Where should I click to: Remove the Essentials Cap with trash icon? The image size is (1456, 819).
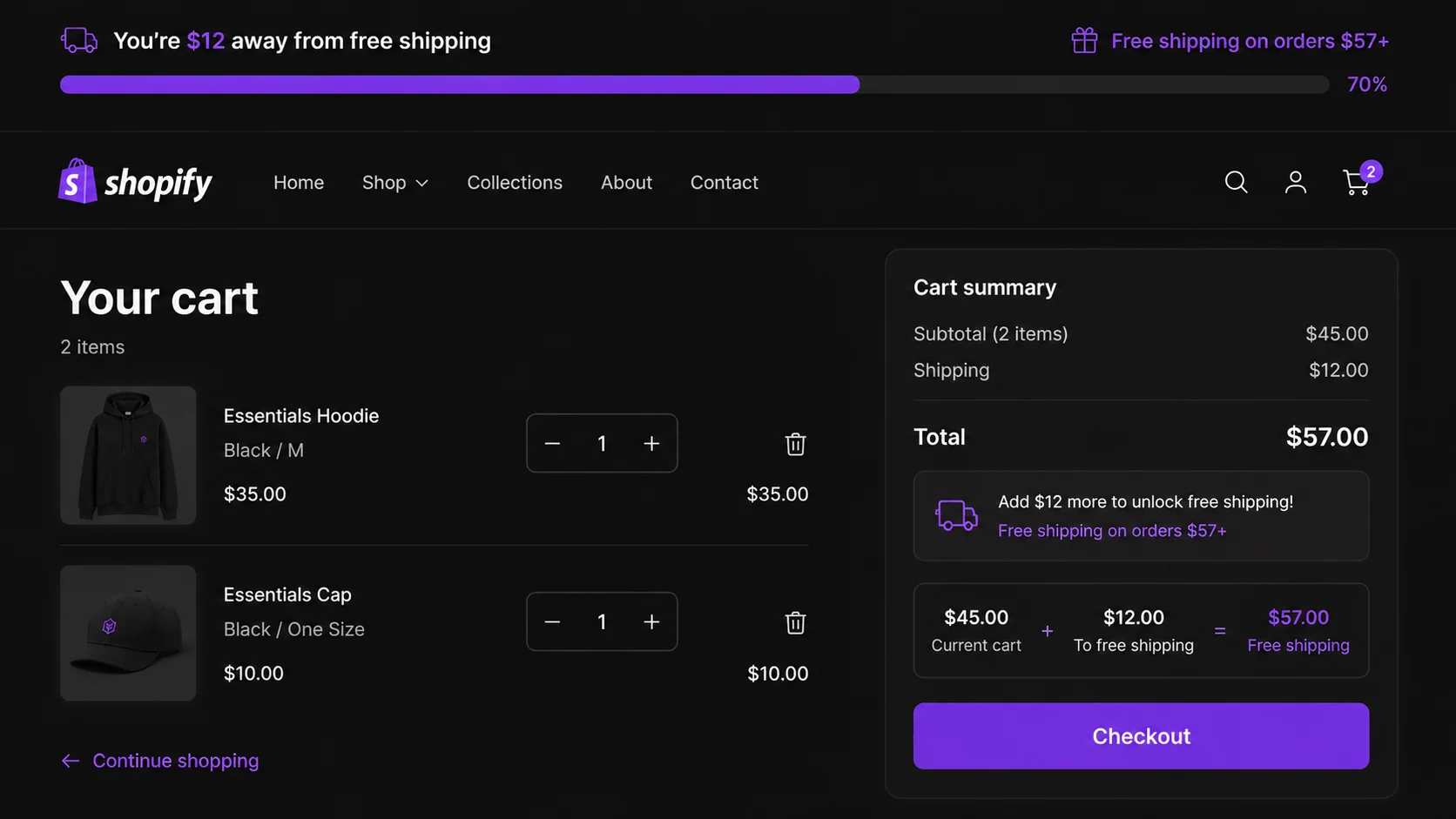point(795,622)
